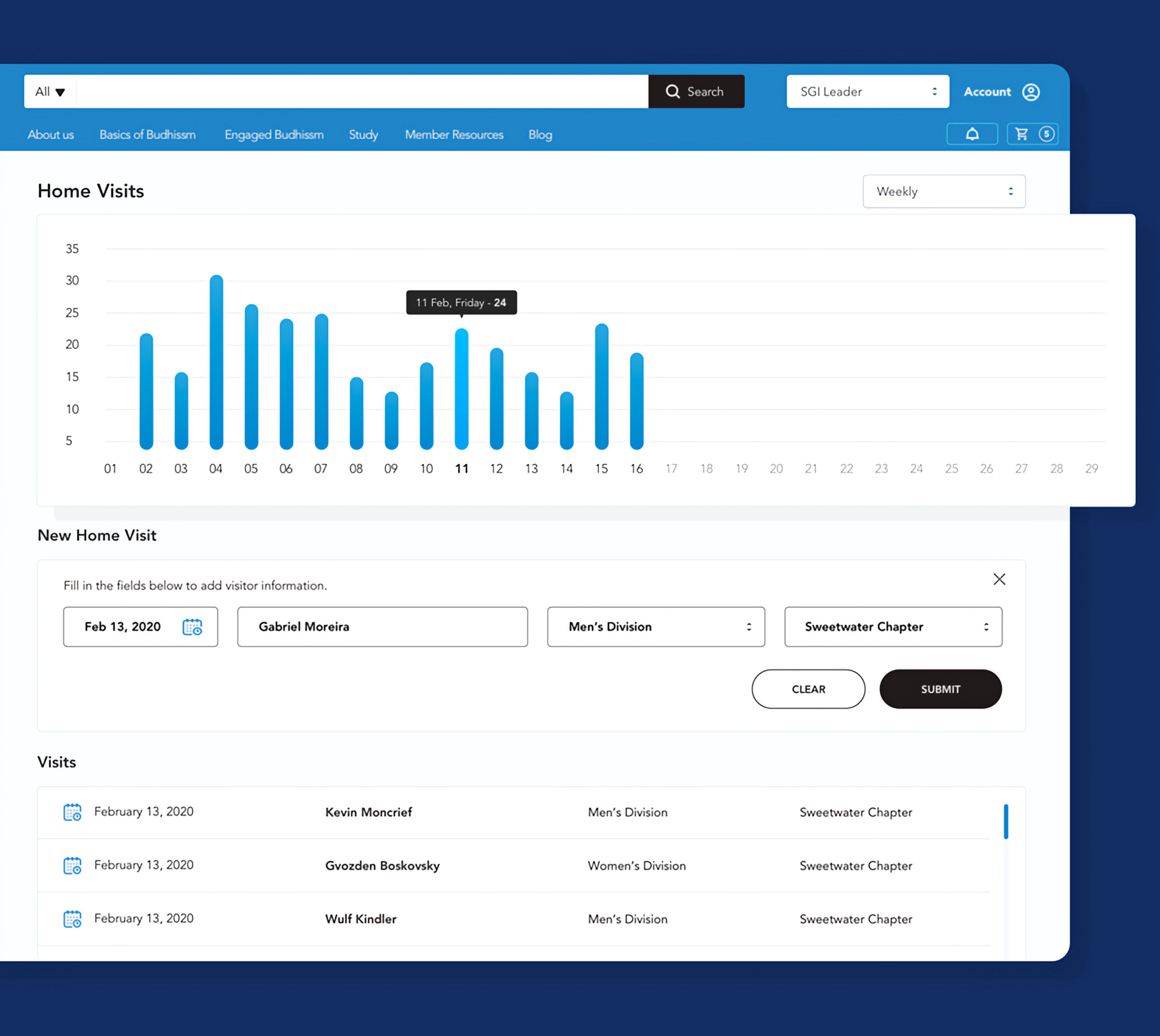Click the '11 Feb, Friday - 24' tooltip
This screenshot has height=1036, width=1160.
click(462, 303)
